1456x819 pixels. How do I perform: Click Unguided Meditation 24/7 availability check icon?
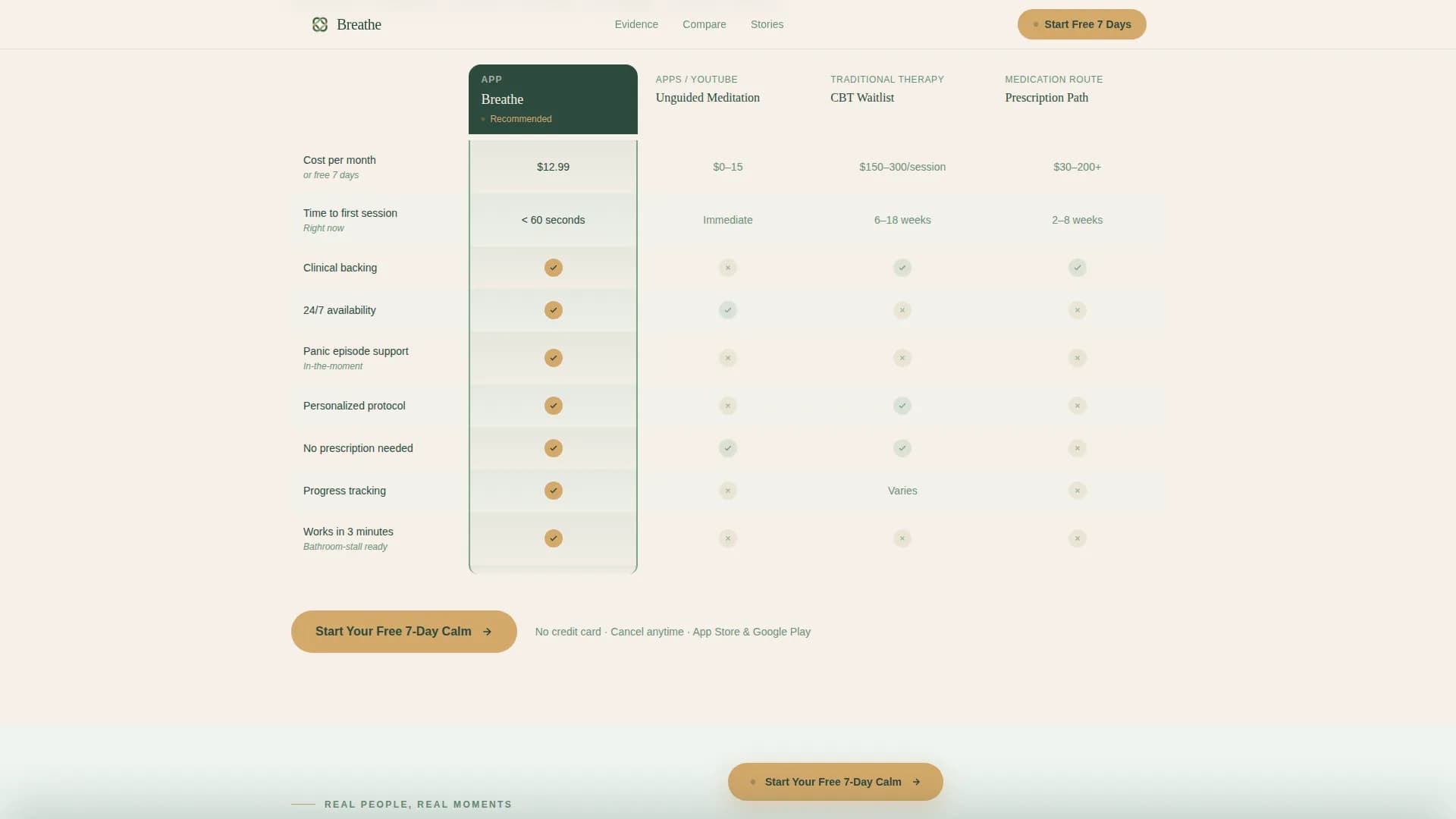[x=727, y=310]
